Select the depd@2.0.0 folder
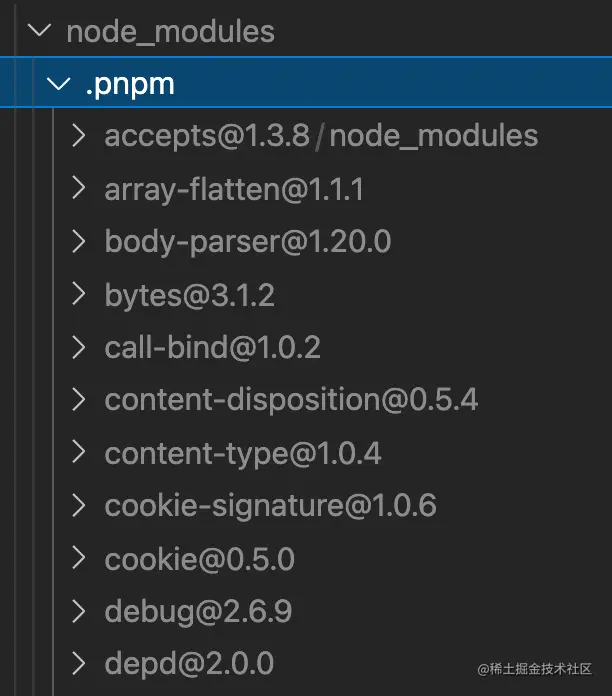 coord(189,664)
